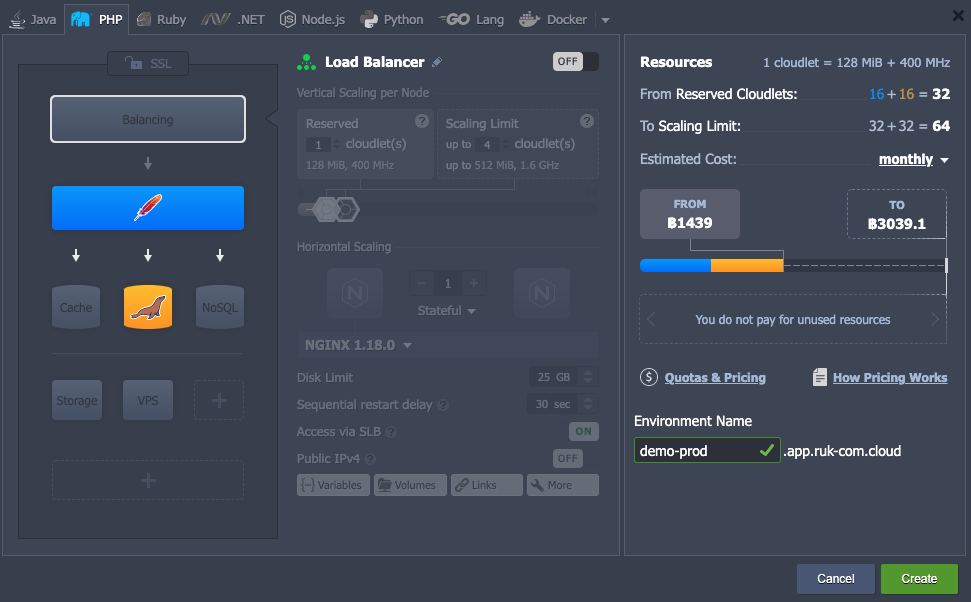The height and width of the screenshot is (602, 971).
Task: Click the TO ฿3039.1 cost box
Action: tap(897, 214)
